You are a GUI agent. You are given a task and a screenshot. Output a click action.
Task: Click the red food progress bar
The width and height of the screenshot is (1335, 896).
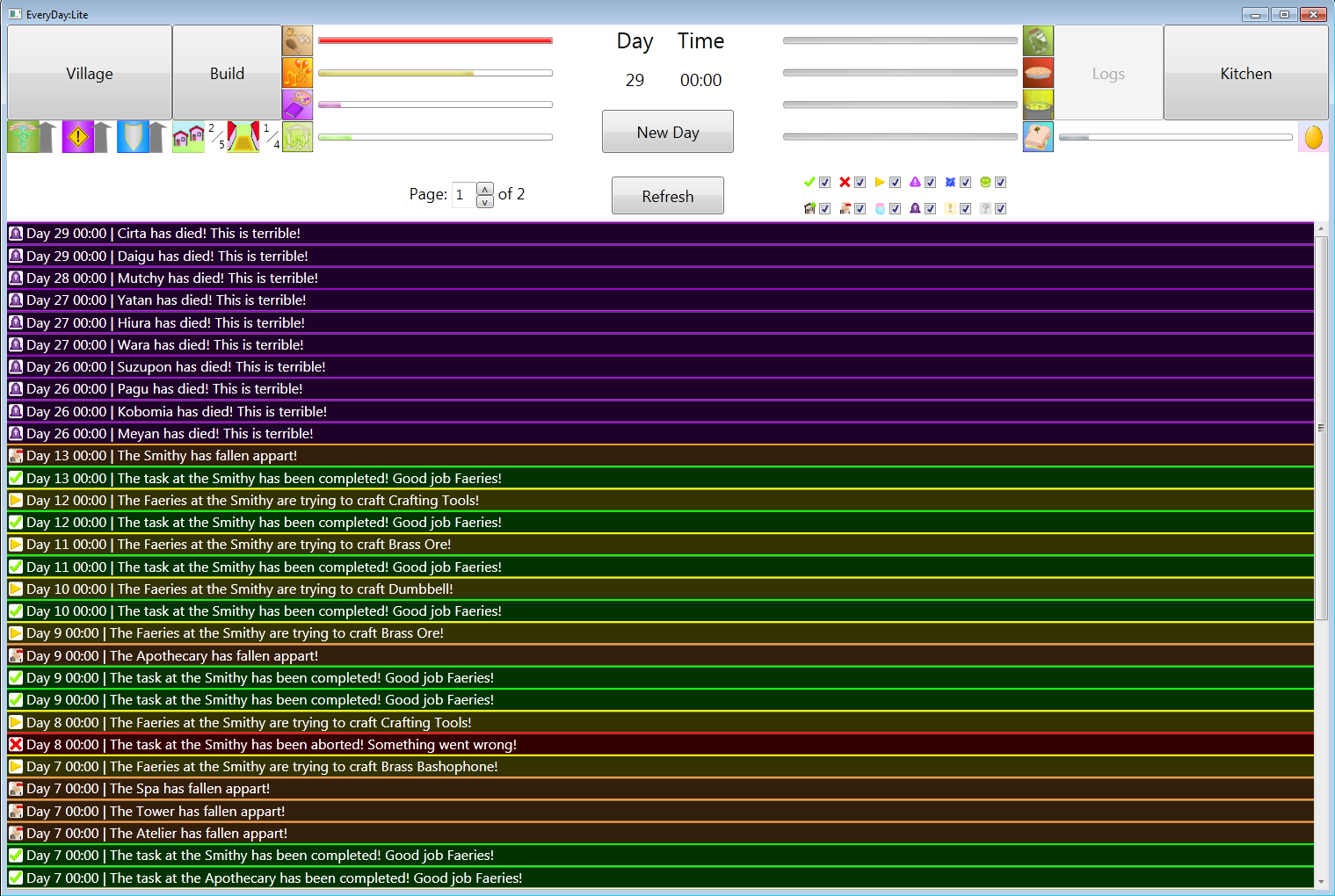[x=435, y=40]
